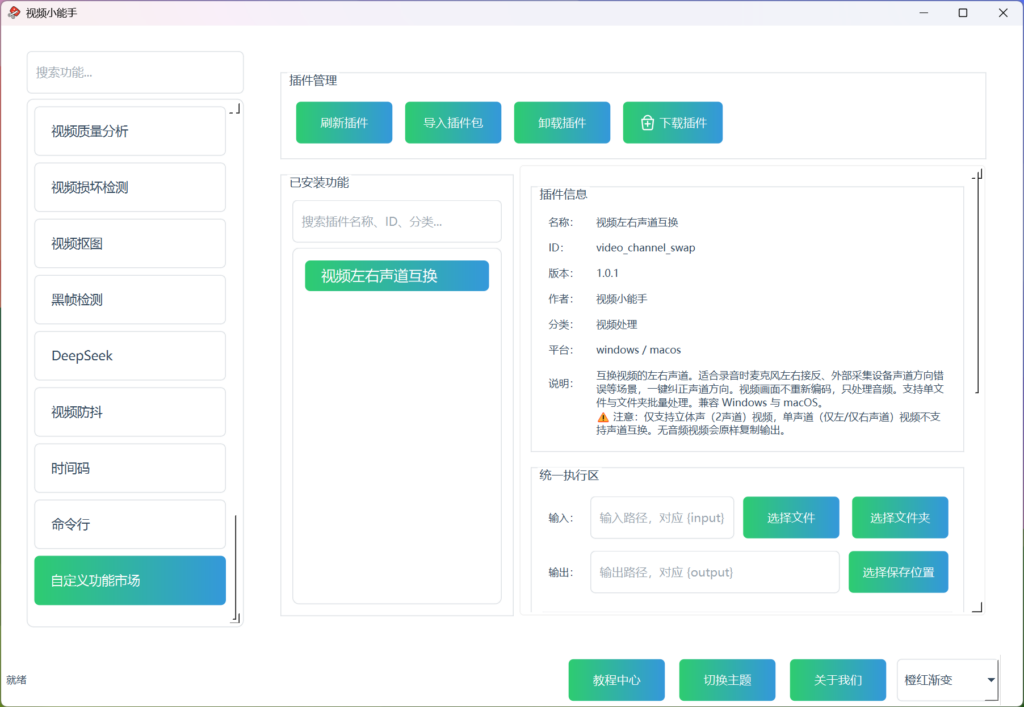The height and width of the screenshot is (707, 1024).
Task: Click the 选择文件 button
Action: click(791, 518)
